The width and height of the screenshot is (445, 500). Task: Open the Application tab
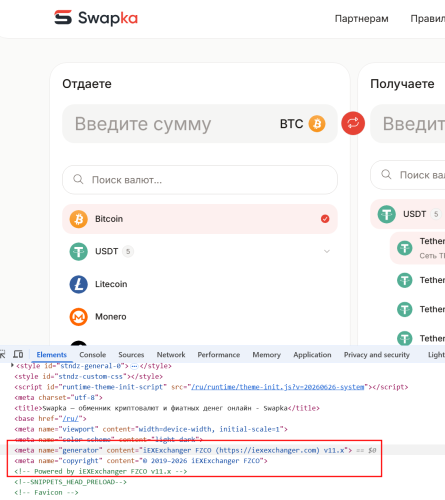tap(312, 355)
